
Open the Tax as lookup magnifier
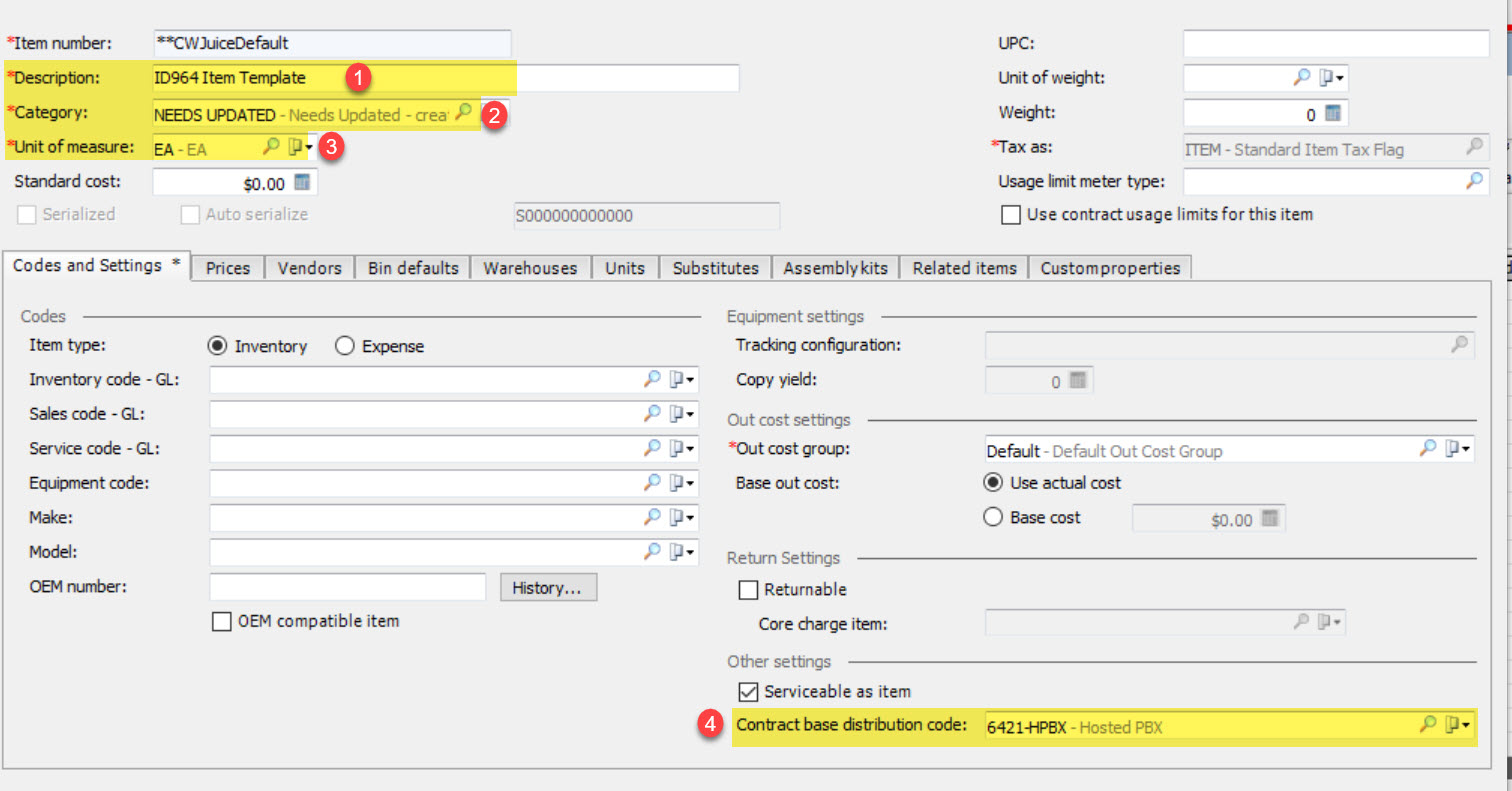click(x=1474, y=147)
